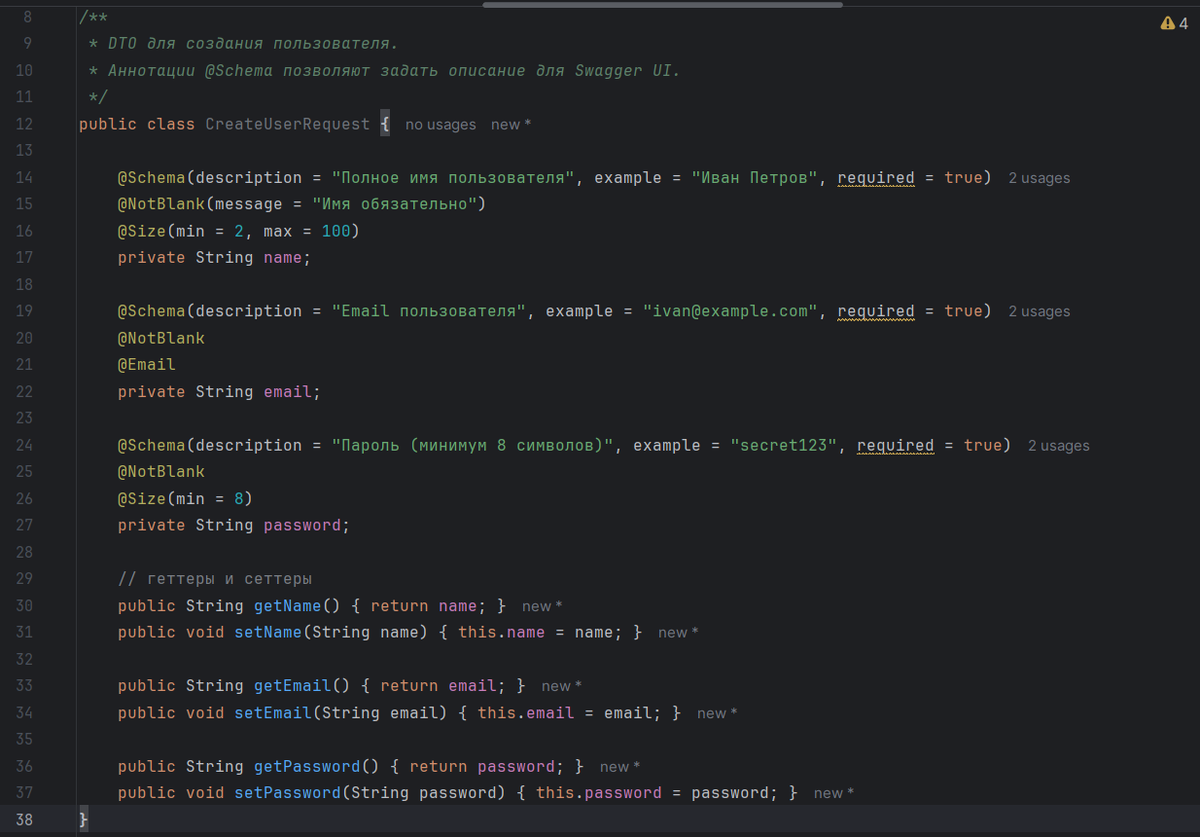This screenshot has height=837, width=1200.
Task: Click the field name 'password' on line 27
Action: tap(302, 525)
